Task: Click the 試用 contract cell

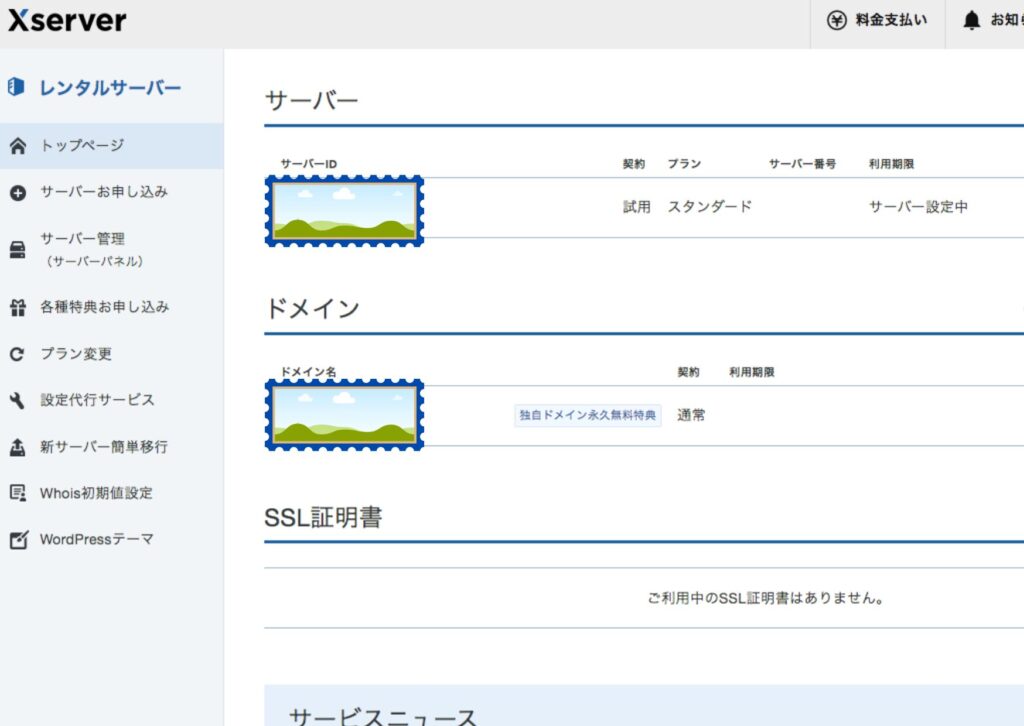Action: (637, 207)
